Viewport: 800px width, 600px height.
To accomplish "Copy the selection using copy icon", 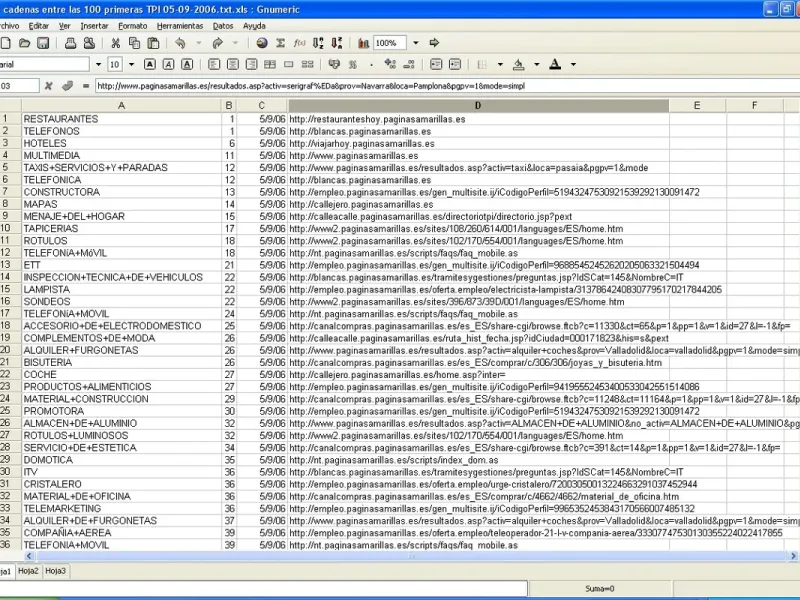I will 135,43.
